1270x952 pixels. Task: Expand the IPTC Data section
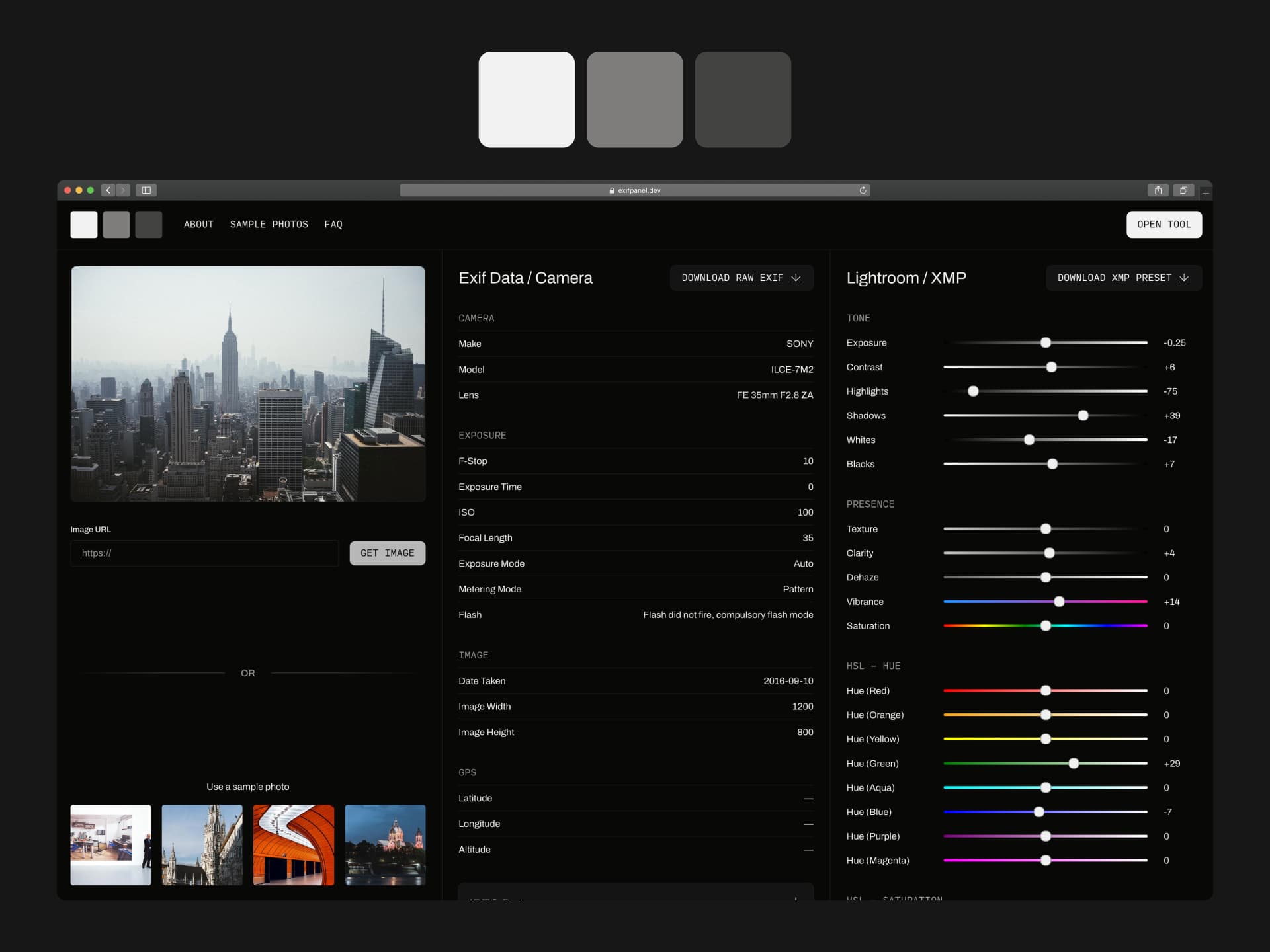(794, 900)
